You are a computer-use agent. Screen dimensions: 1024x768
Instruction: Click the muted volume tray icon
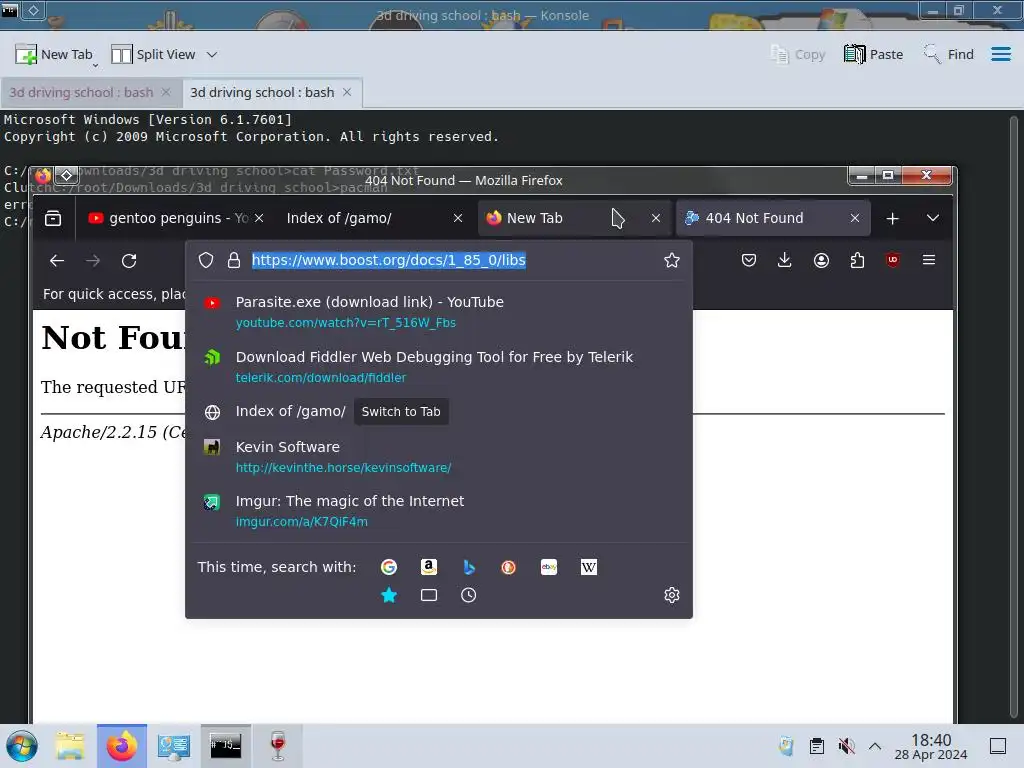point(846,746)
